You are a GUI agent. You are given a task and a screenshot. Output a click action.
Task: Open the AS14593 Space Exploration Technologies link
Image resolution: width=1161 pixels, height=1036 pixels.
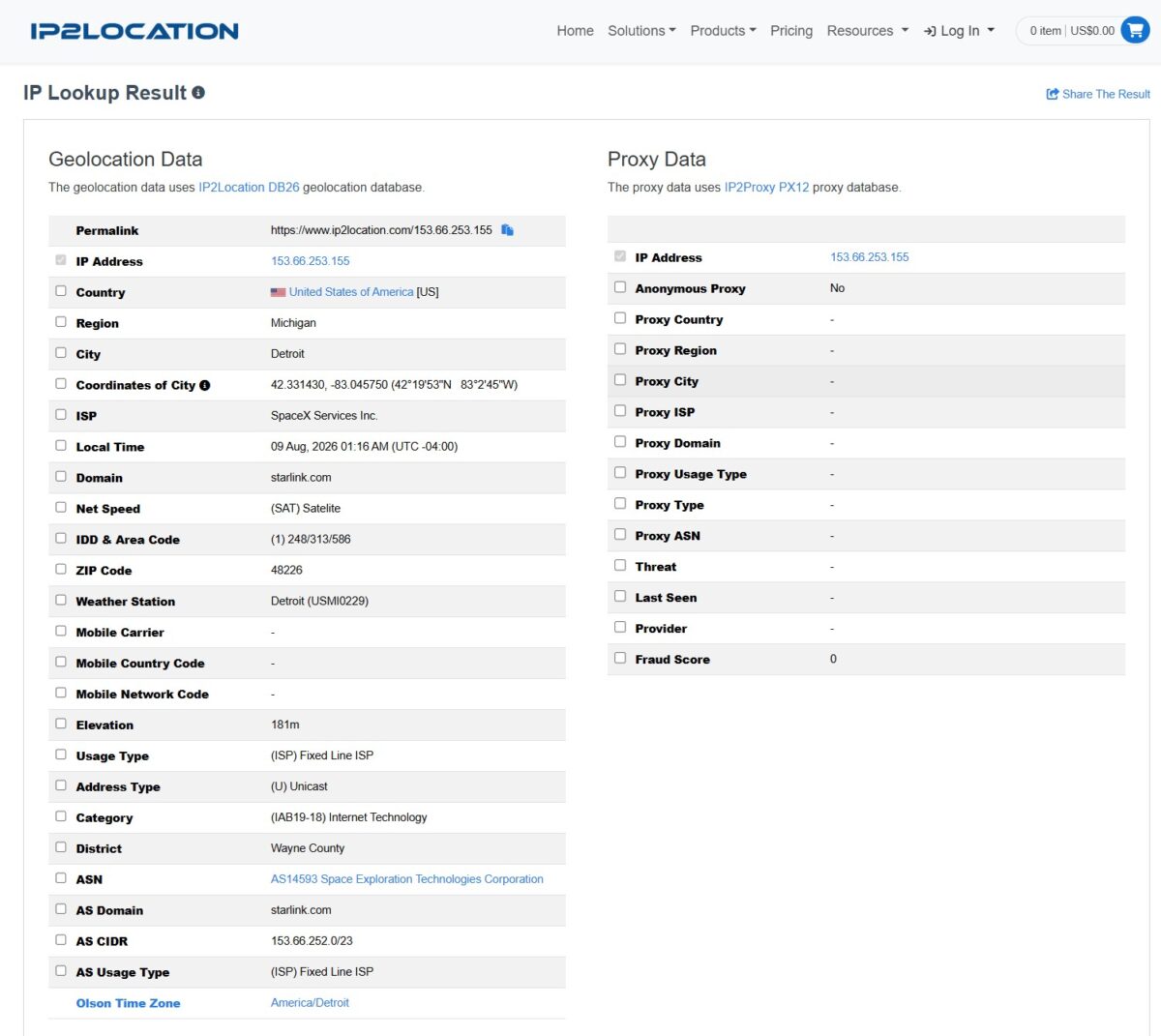407,879
